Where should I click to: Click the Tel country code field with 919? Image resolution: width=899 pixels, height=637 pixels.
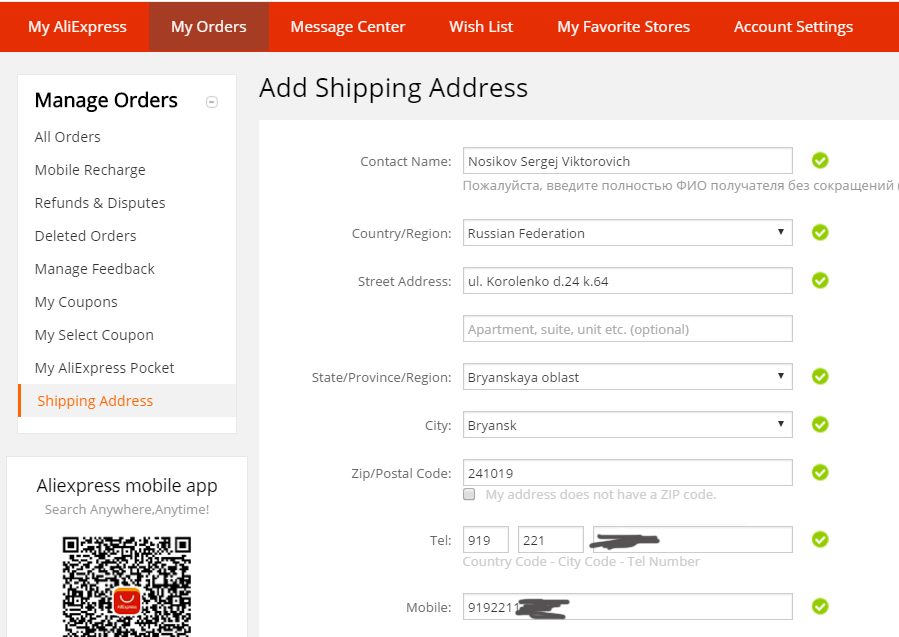pyautogui.click(x=486, y=540)
